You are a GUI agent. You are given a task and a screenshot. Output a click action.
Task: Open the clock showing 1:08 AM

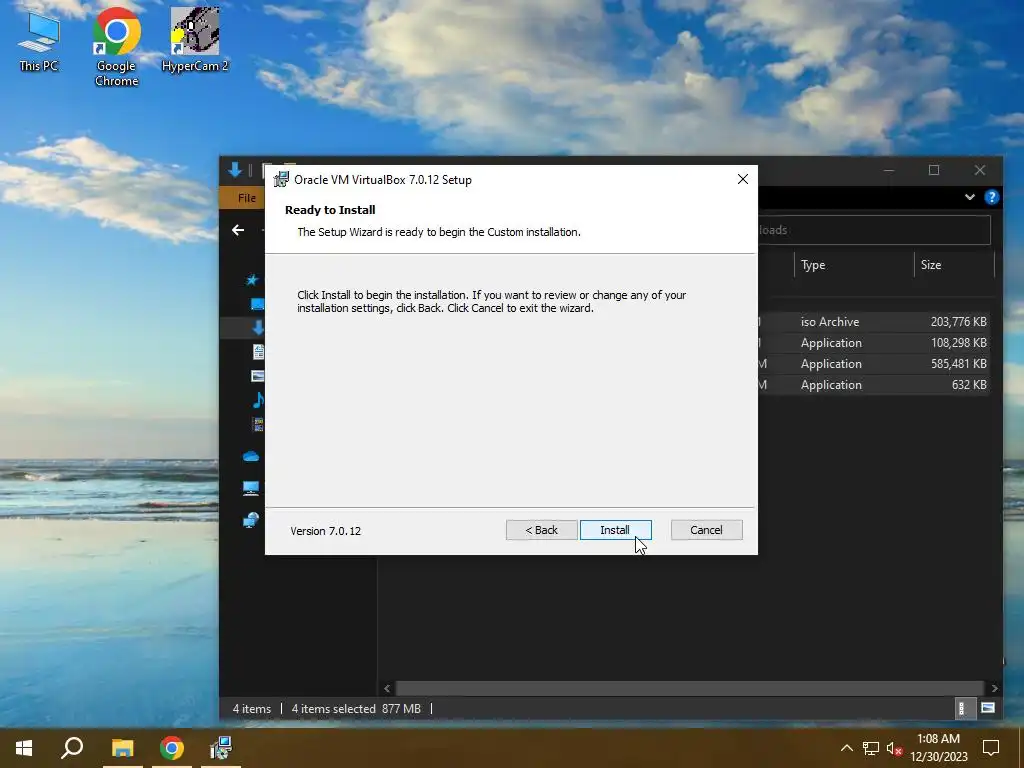[938, 748]
